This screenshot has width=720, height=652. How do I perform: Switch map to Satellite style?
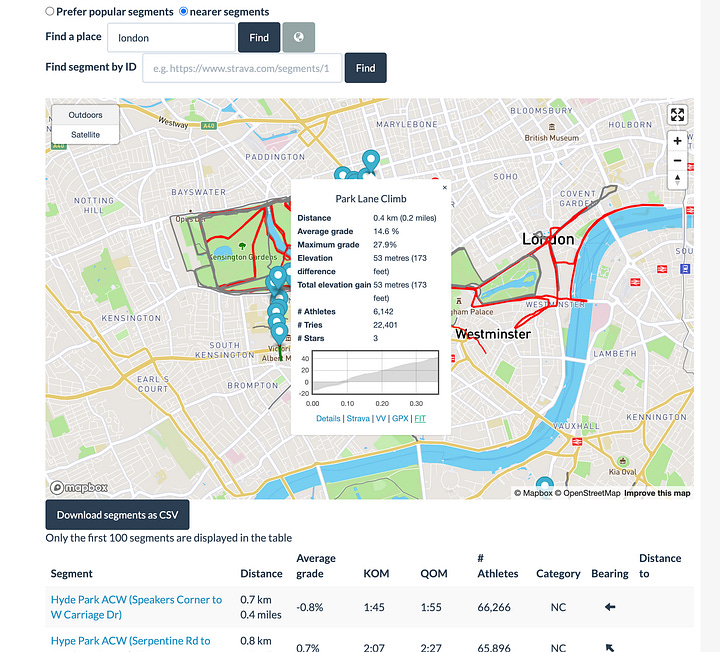[x=85, y=135]
